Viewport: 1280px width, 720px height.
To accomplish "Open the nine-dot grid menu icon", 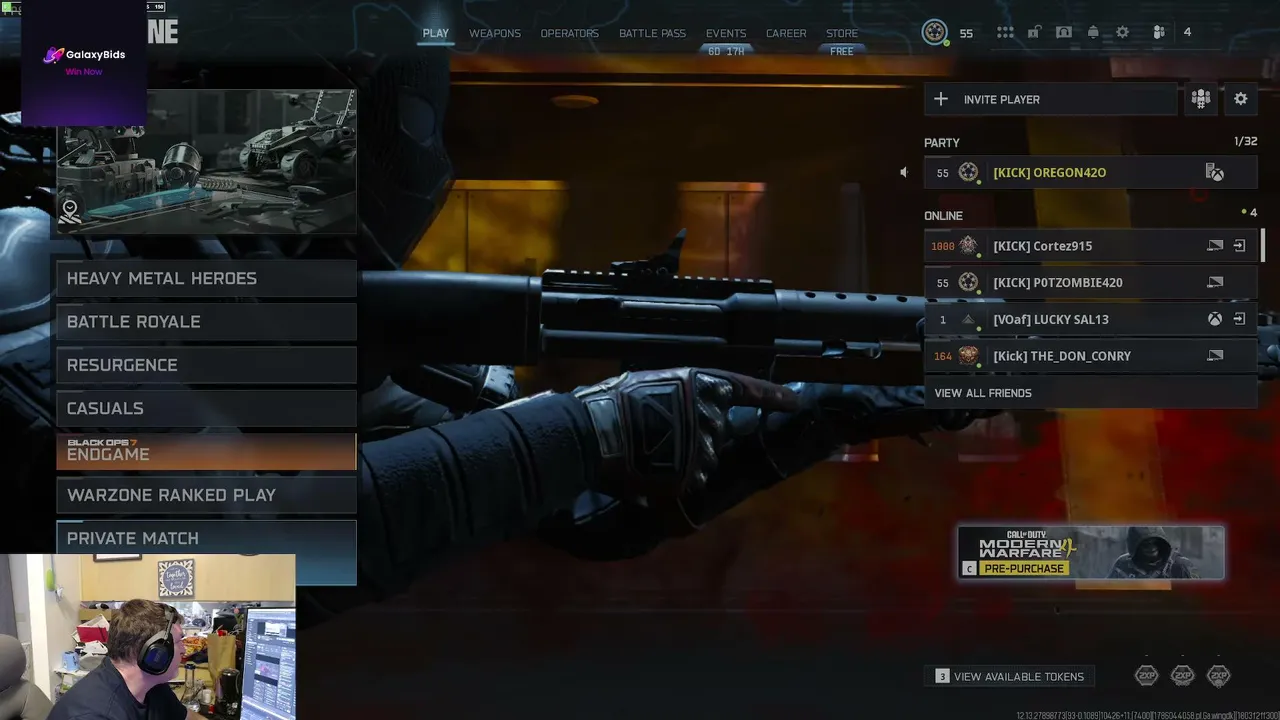I will [1005, 32].
